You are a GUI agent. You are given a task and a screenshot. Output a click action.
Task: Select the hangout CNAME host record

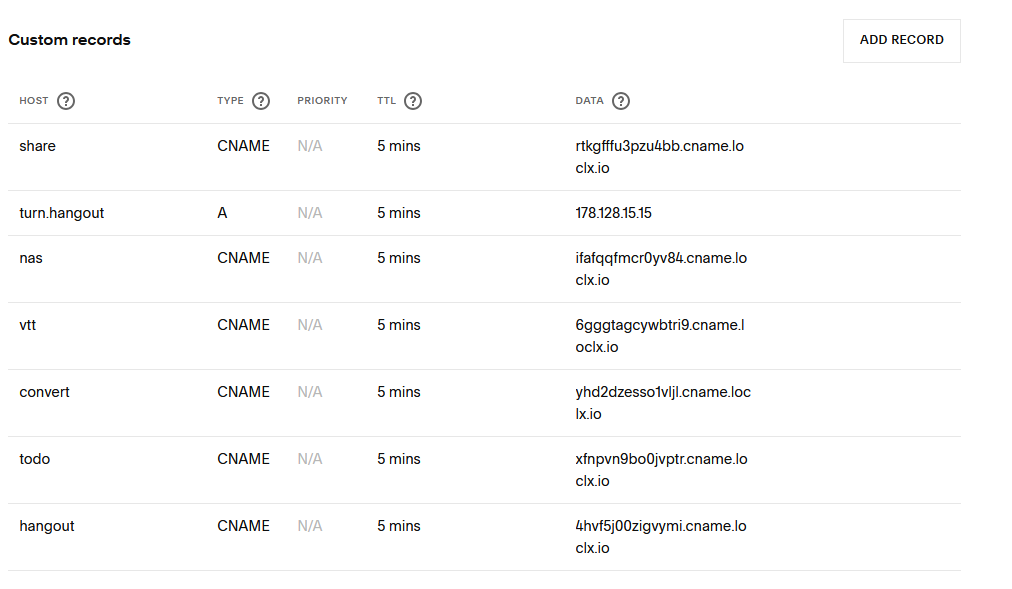click(47, 526)
